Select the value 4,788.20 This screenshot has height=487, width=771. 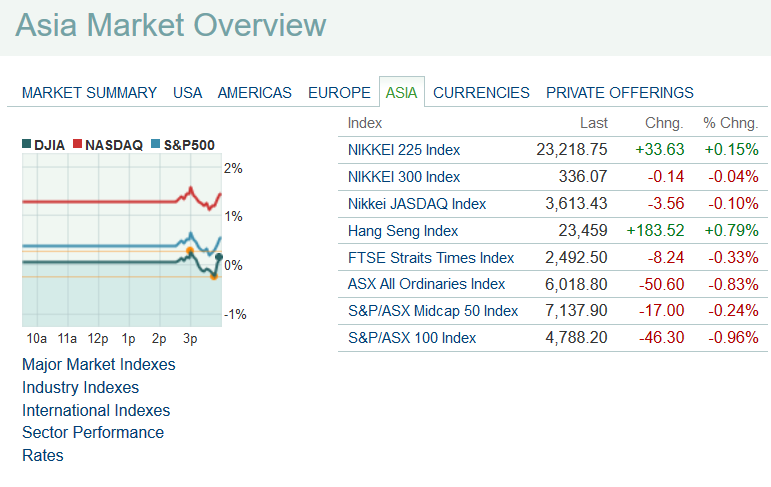(576, 338)
